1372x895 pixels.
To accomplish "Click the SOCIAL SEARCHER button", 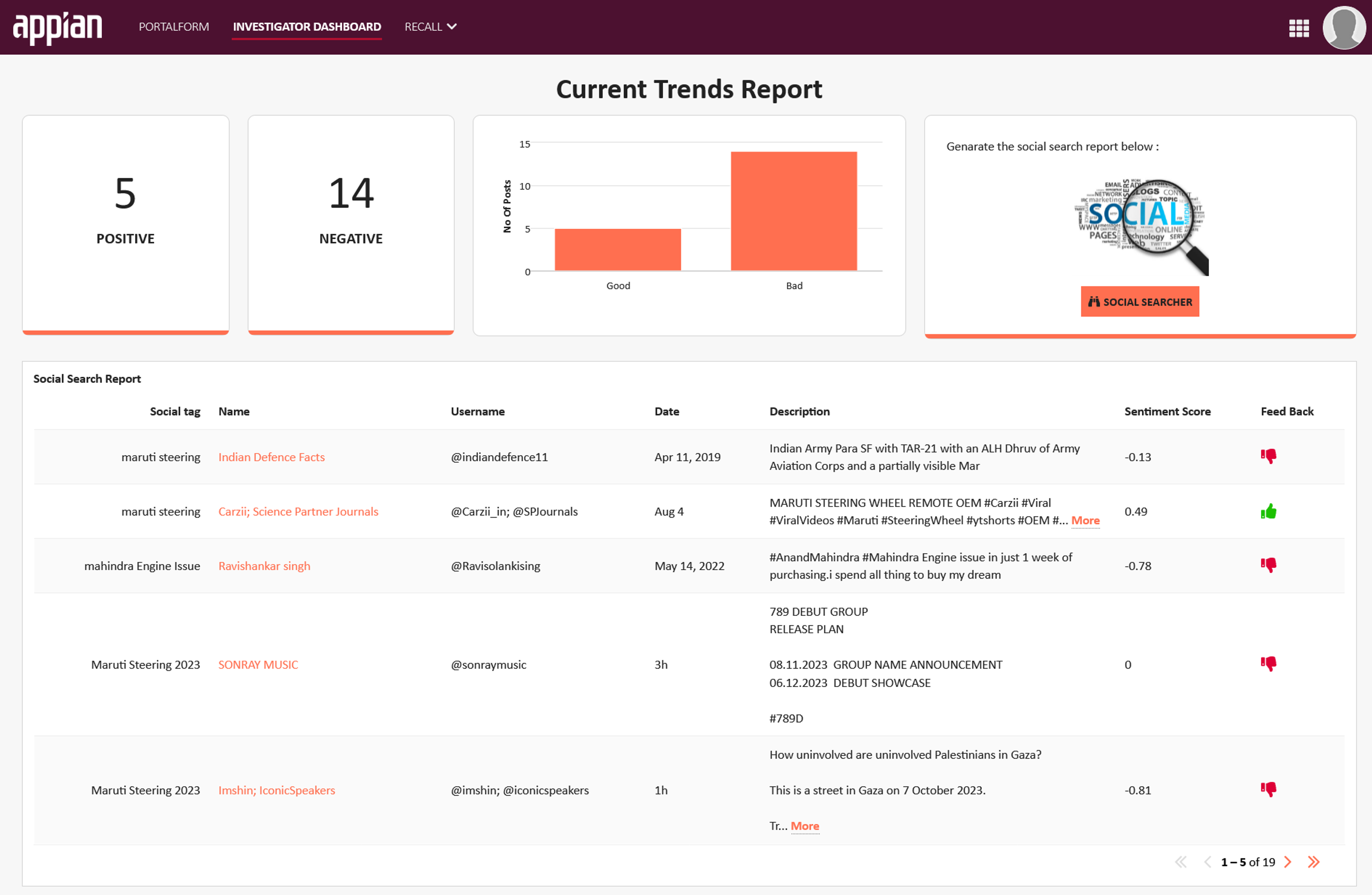I will tap(1140, 302).
